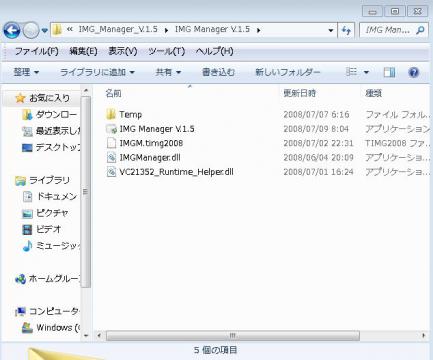The height and width of the screenshot is (360, 433).
Task: Open the 表示(V) menu
Action: [123, 51]
